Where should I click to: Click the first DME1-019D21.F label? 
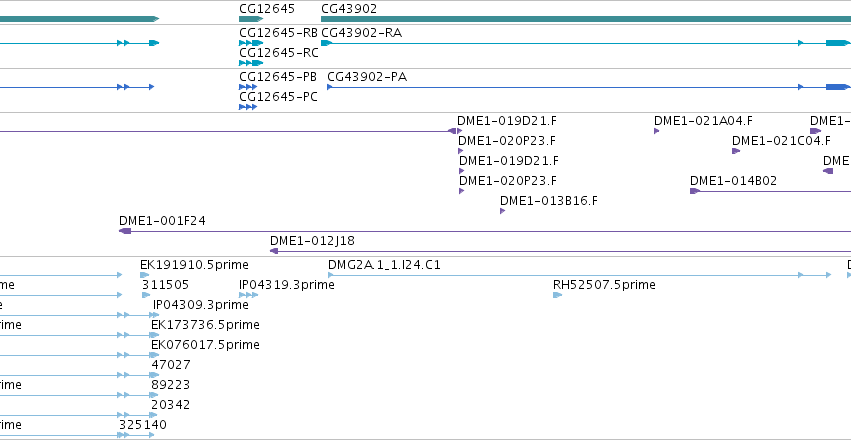[507, 120]
